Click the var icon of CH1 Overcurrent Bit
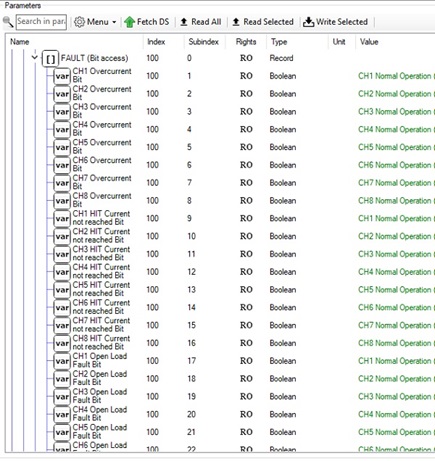435x461 pixels. [62, 76]
